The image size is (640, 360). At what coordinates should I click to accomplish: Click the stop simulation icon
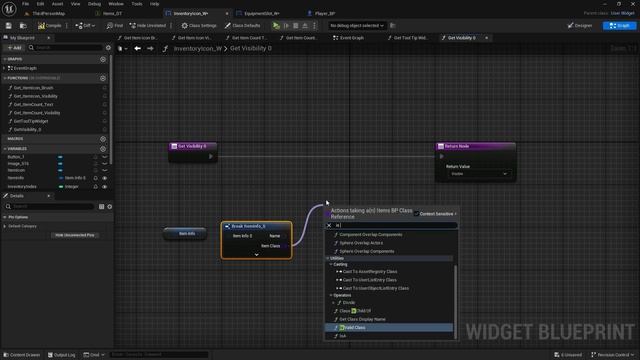296,26
